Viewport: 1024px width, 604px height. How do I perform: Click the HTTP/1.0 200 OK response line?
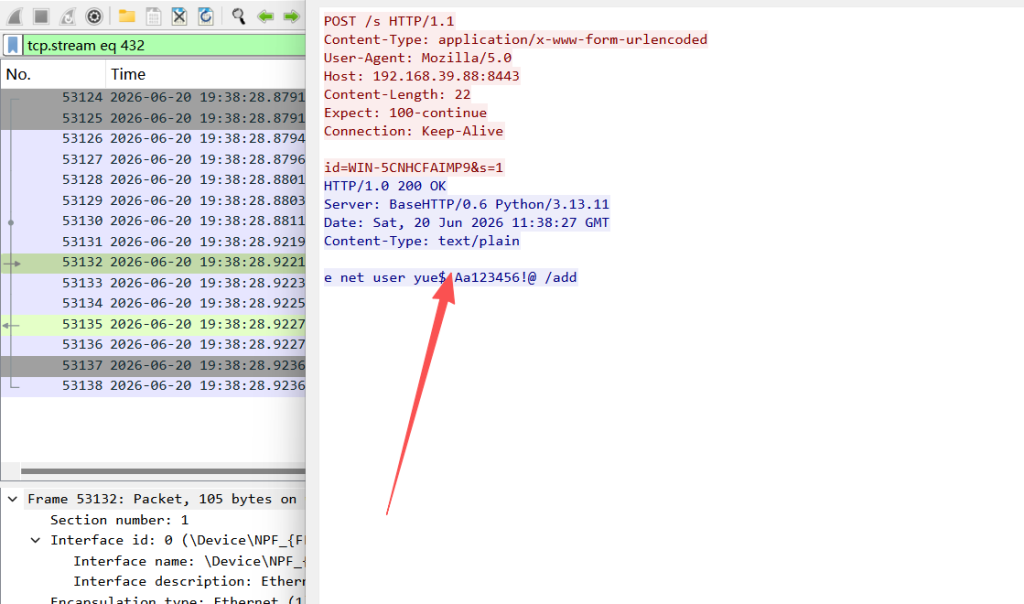(385, 185)
